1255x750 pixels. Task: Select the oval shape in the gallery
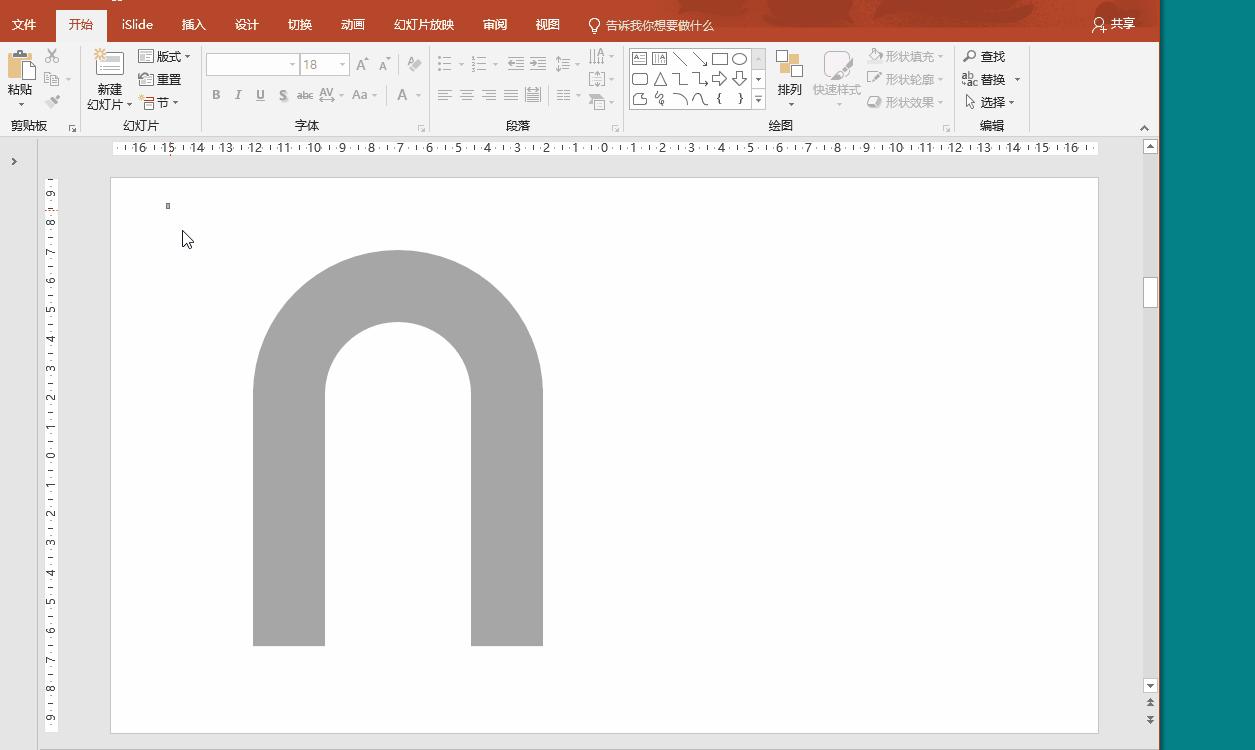[x=739, y=59]
